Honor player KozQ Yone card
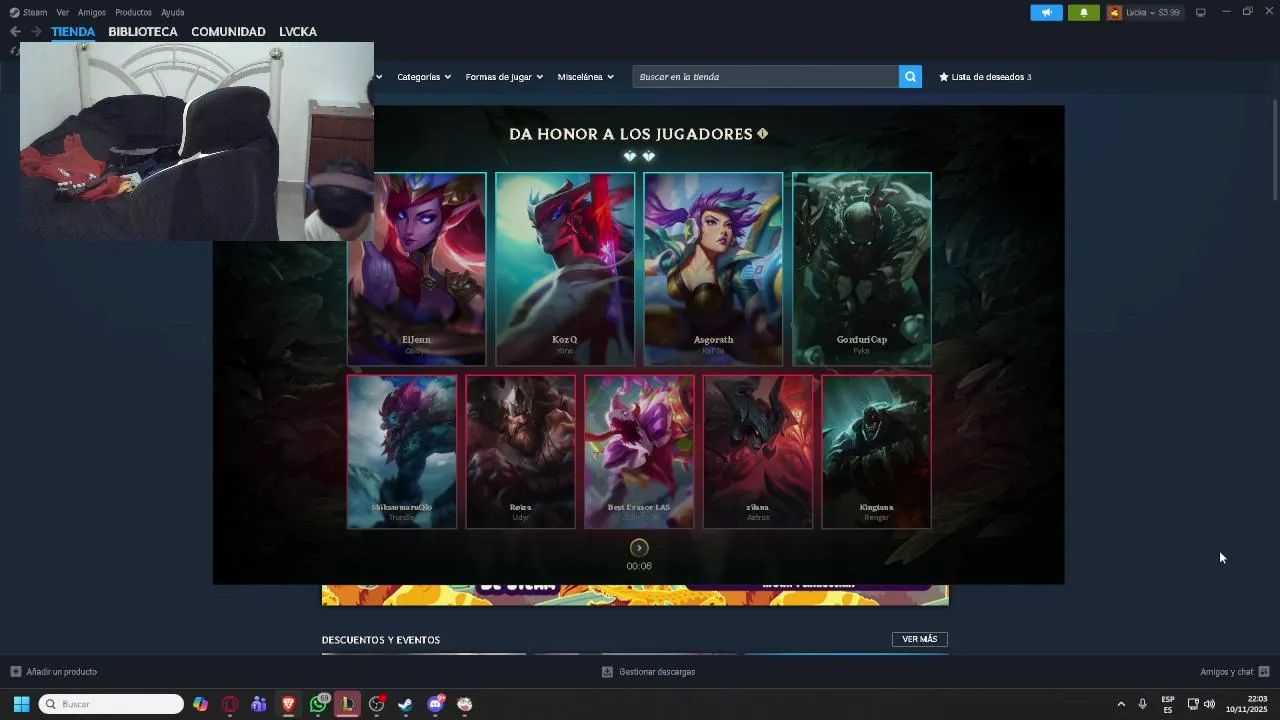The height and width of the screenshot is (720, 1280). (565, 269)
